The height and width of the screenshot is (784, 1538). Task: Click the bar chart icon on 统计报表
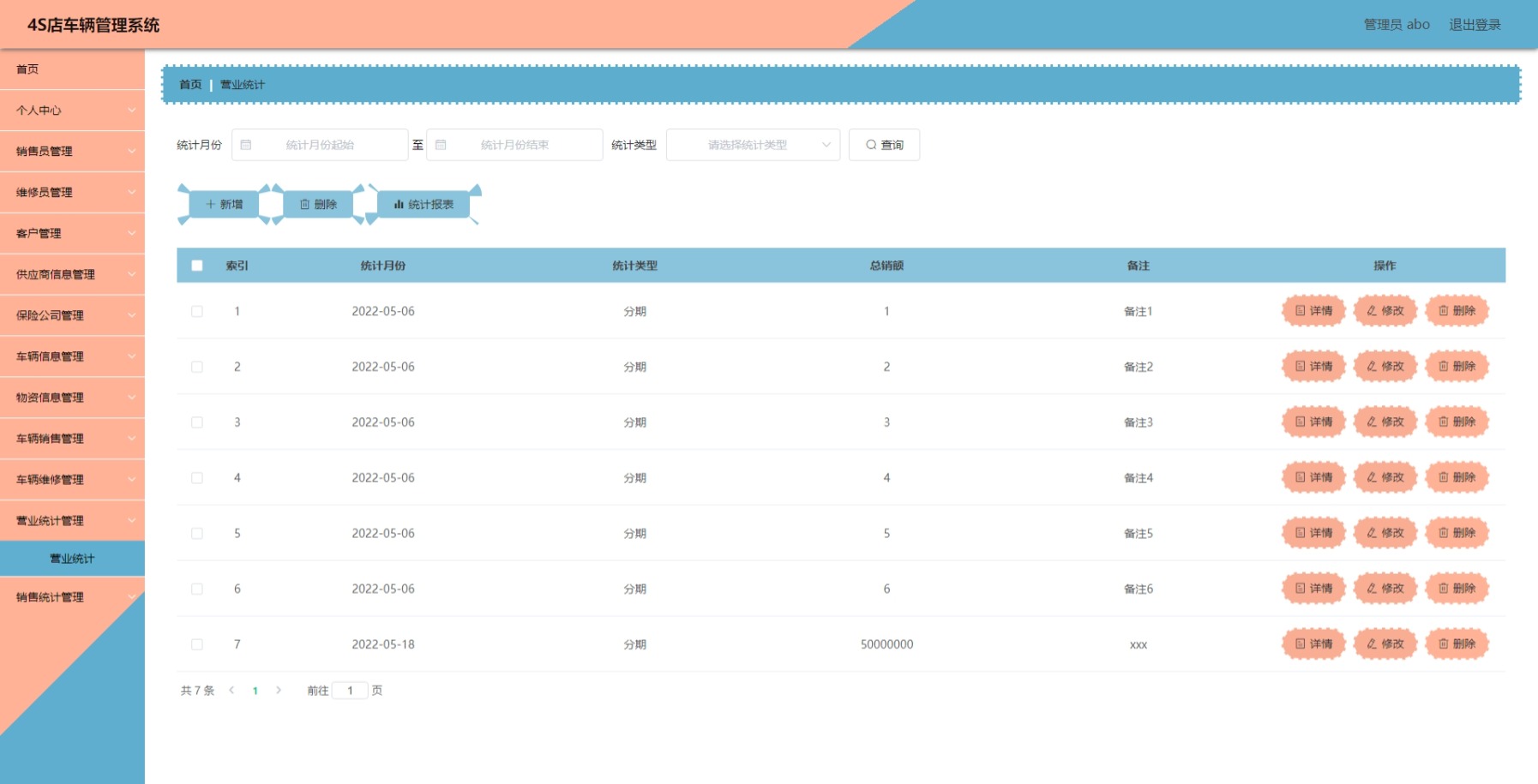click(399, 204)
